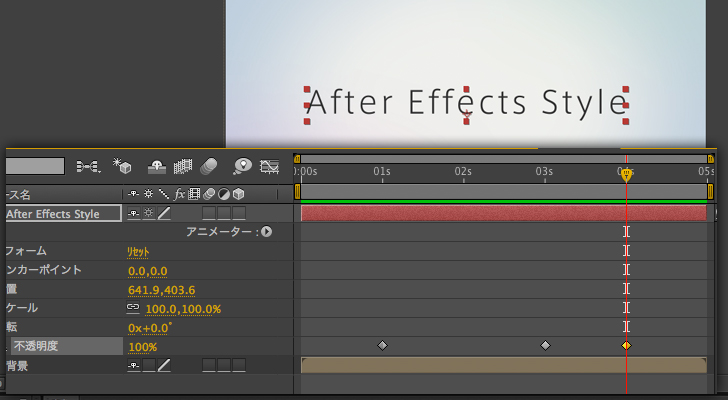This screenshot has width=728, height=400.
Task: Click the work area start handle
Action: pyautogui.click(x=297, y=192)
